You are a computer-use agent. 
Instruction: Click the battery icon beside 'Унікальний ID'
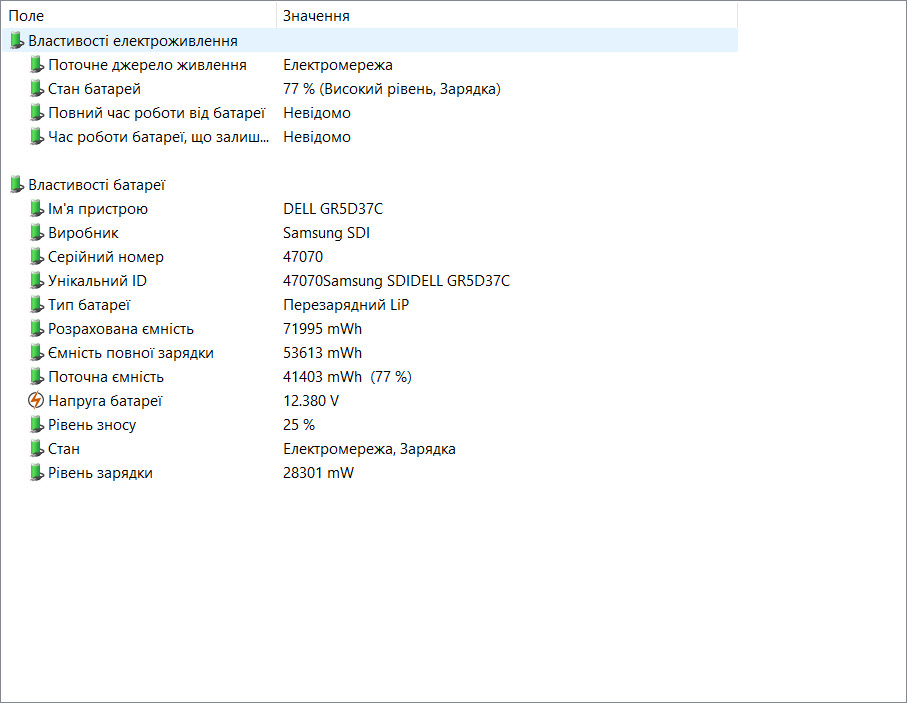[36, 281]
